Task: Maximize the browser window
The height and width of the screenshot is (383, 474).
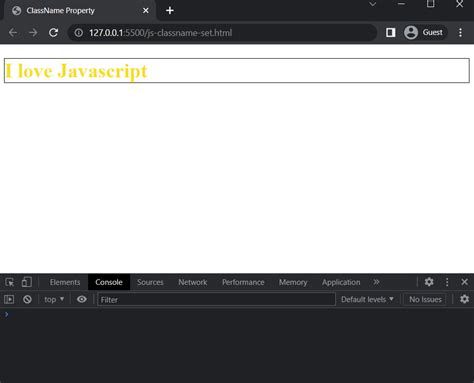Action: click(x=430, y=4)
